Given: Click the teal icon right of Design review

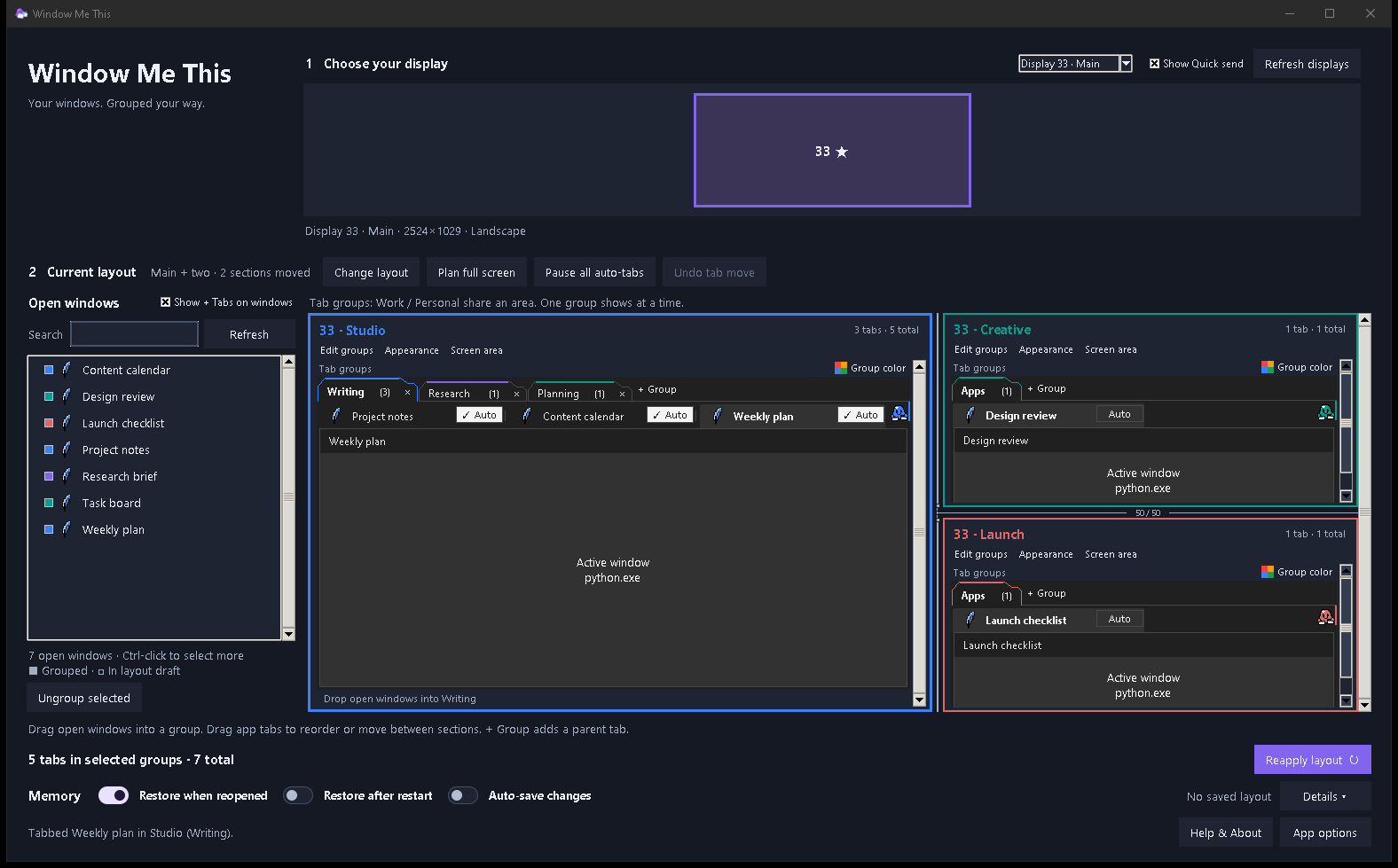Looking at the screenshot, I should click(1326, 412).
